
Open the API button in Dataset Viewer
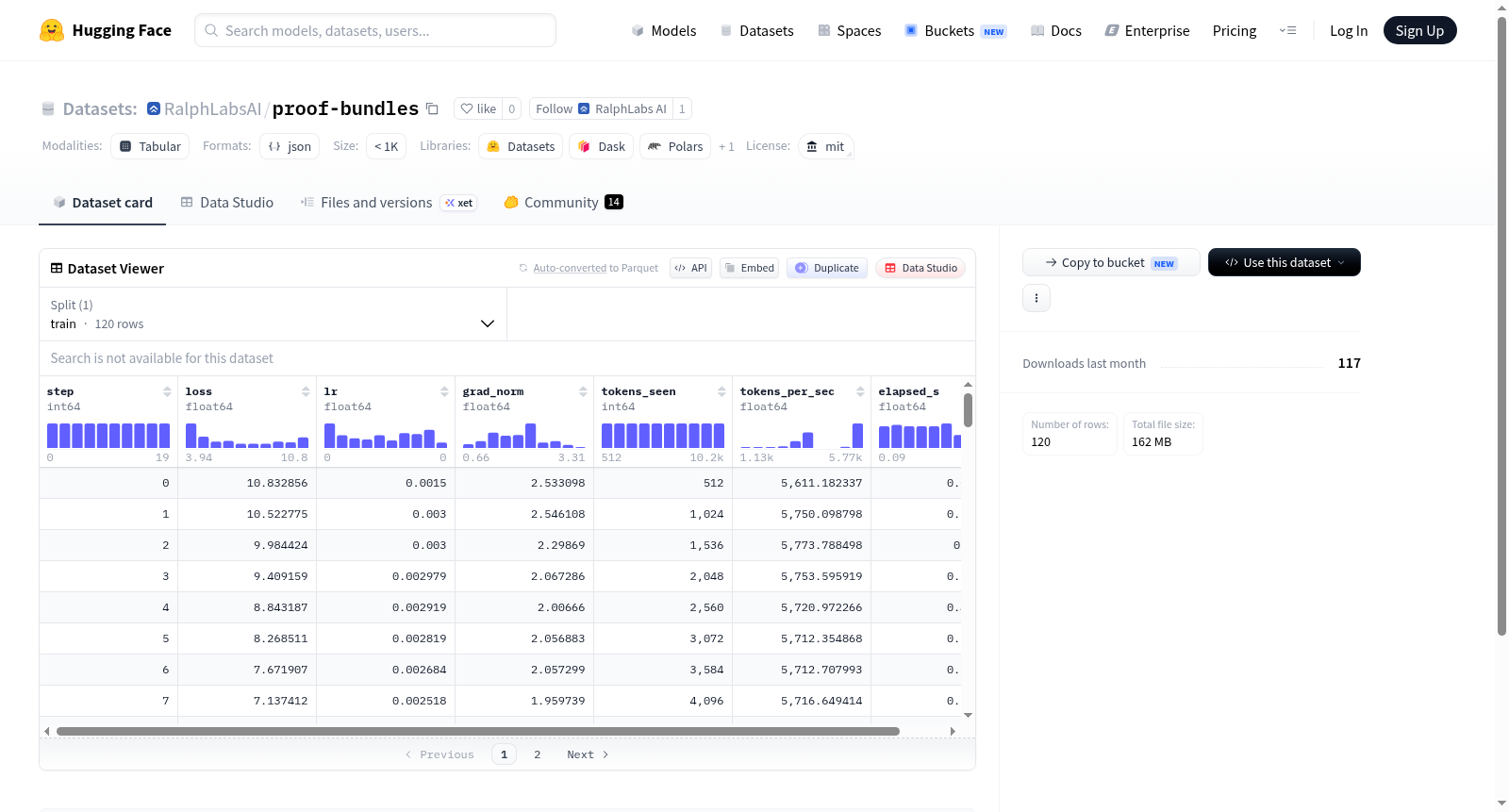pos(690,268)
